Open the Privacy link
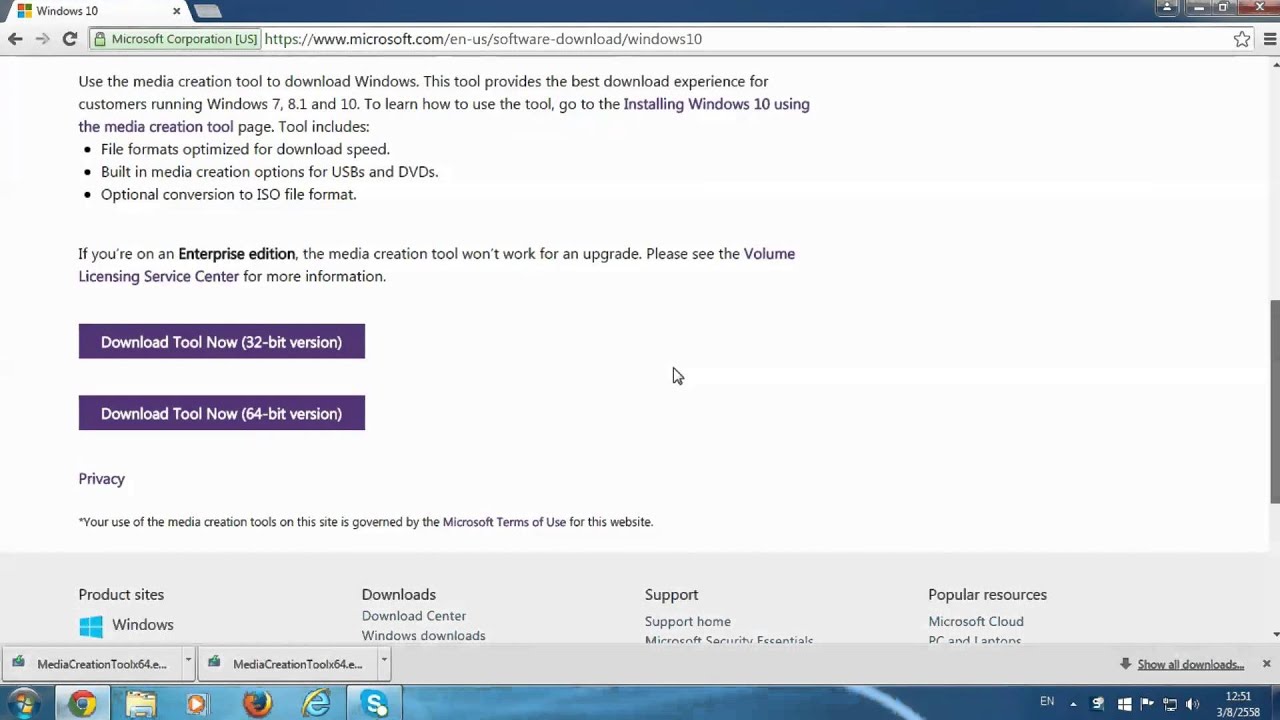Image resolution: width=1280 pixels, height=720 pixels. point(102,479)
